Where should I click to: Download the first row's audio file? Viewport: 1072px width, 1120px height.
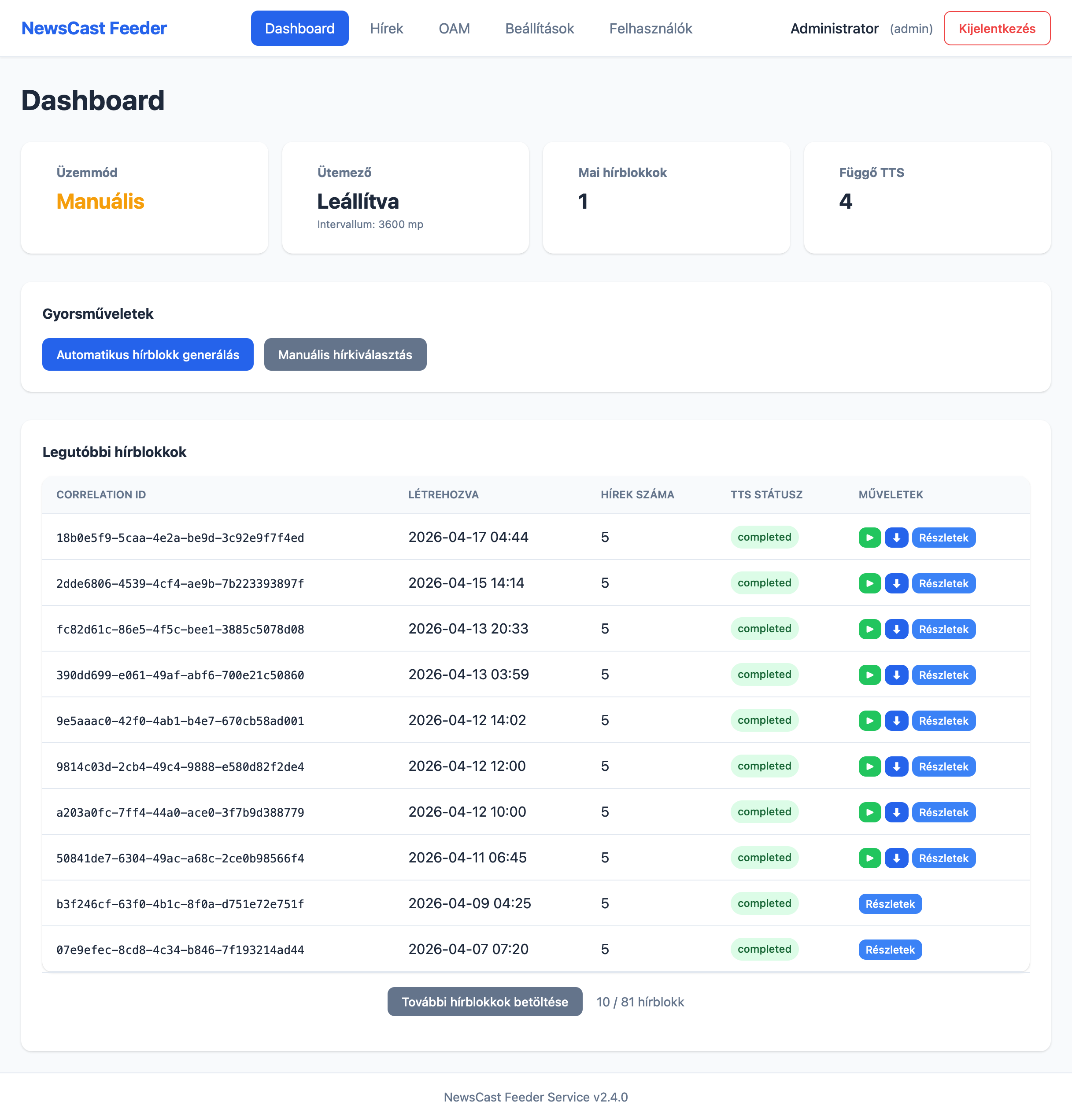(896, 538)
